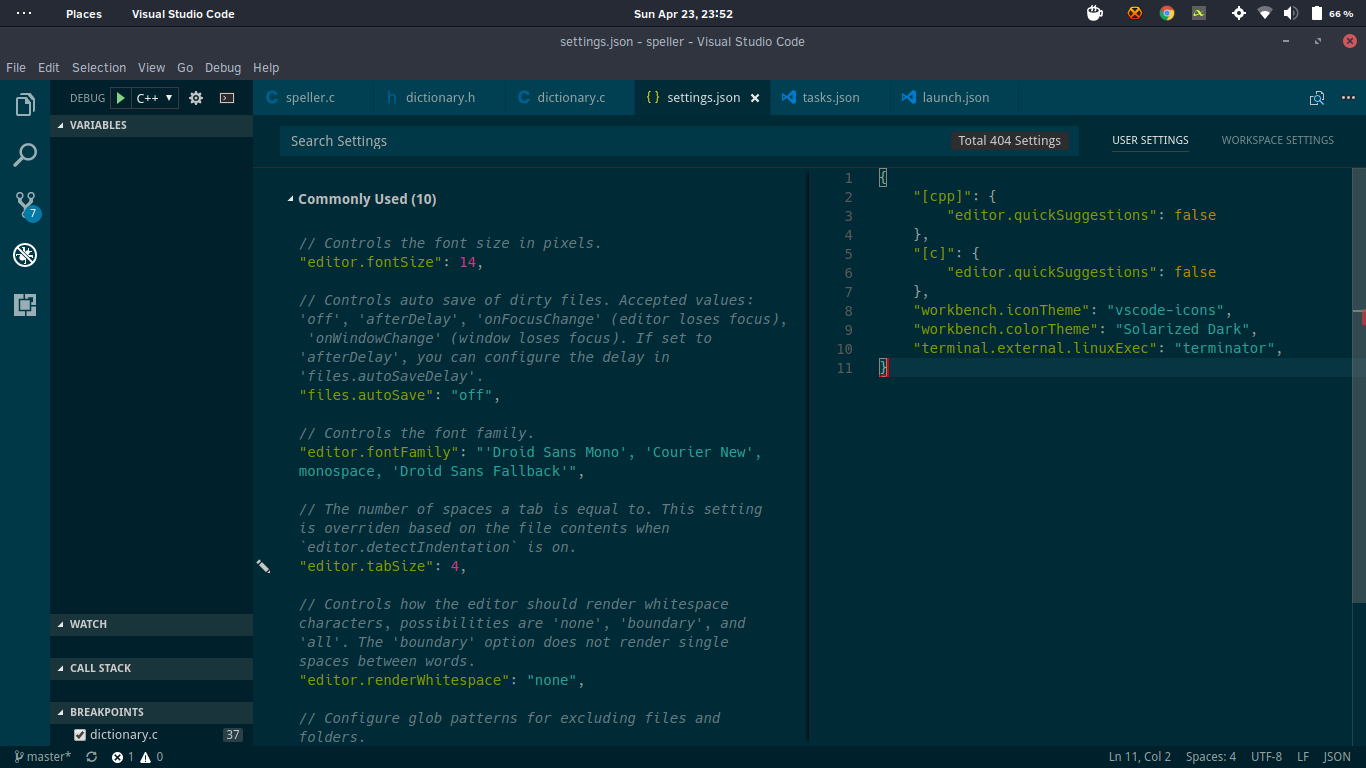Click synchronize changes icon in status bar
1366x768 pixels.
click(92, 757)
